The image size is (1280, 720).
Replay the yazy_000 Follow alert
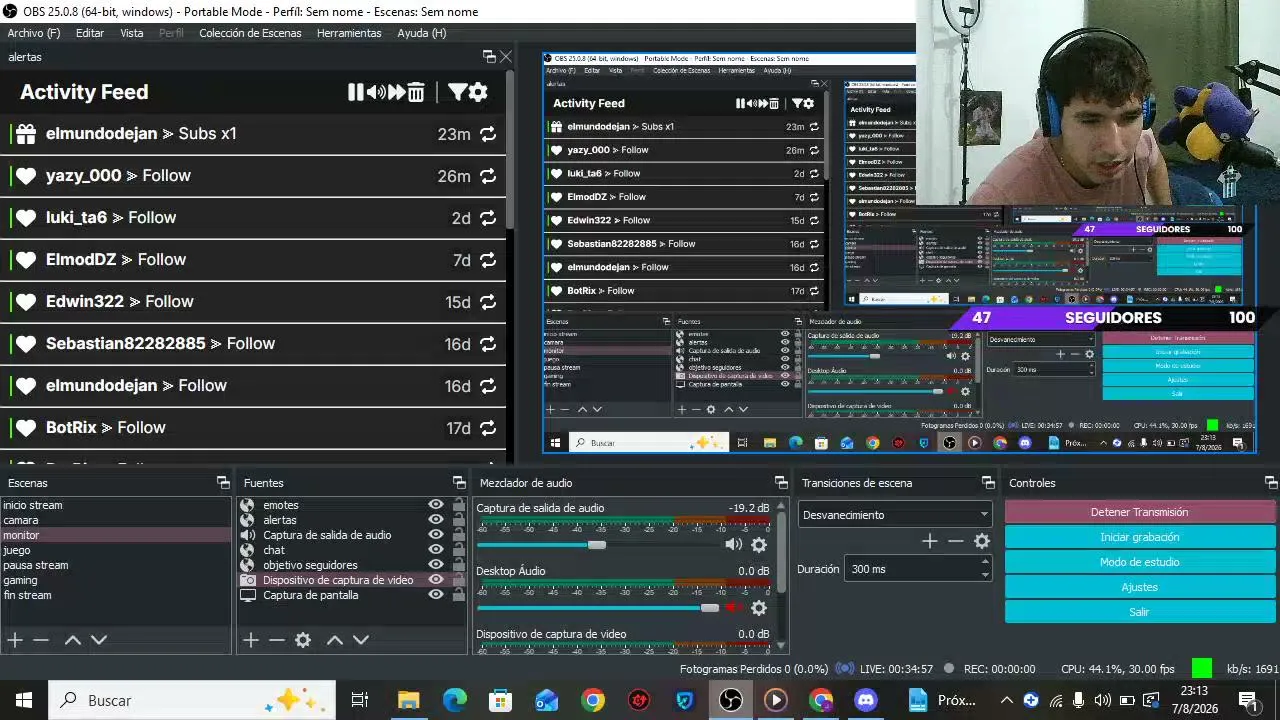point(488,176)
